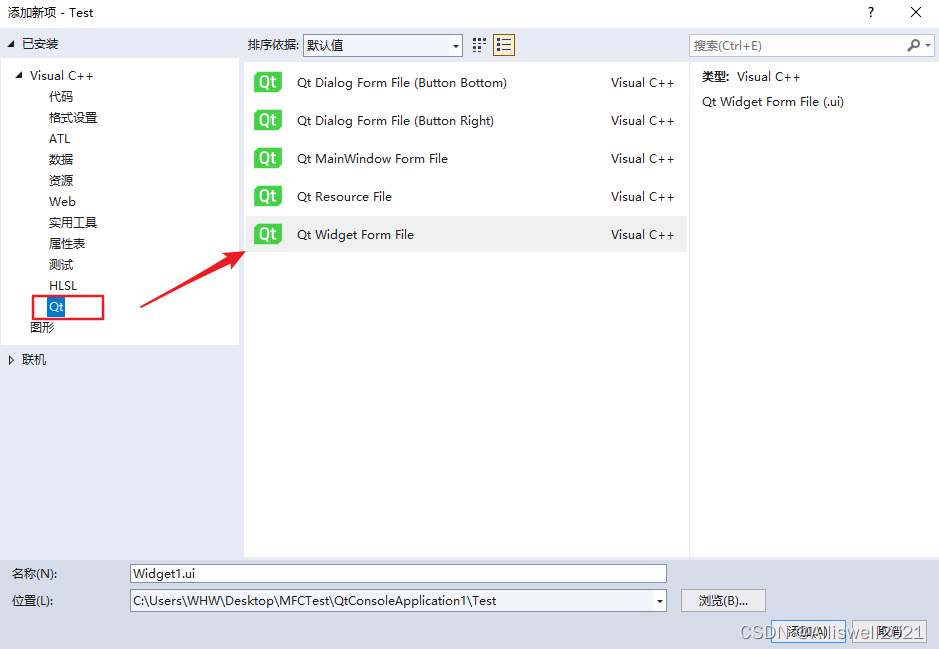This screenshot has width=939, height=649.
Task: Open the sort by dropdown
Action: pos(383,46)
